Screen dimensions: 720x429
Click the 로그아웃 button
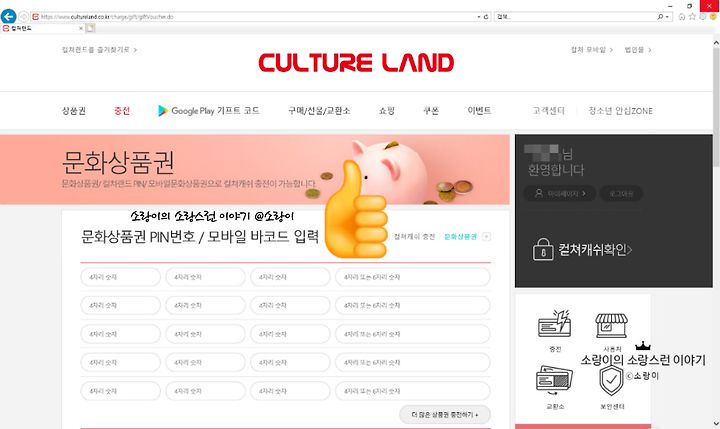[x=621, y=193]
